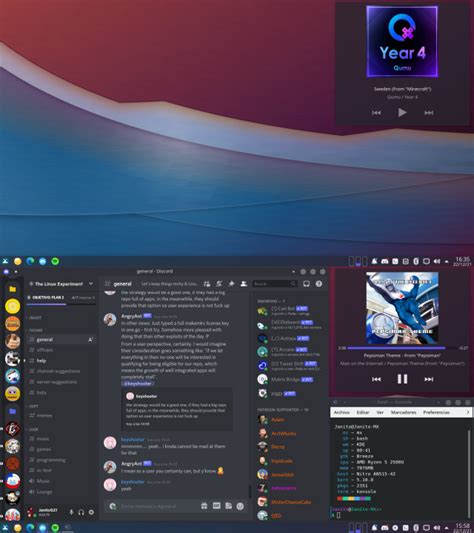This screenshot has width=474, height=533.
Task: Click the server boost goal progress bar
Action: coord(61,304)
